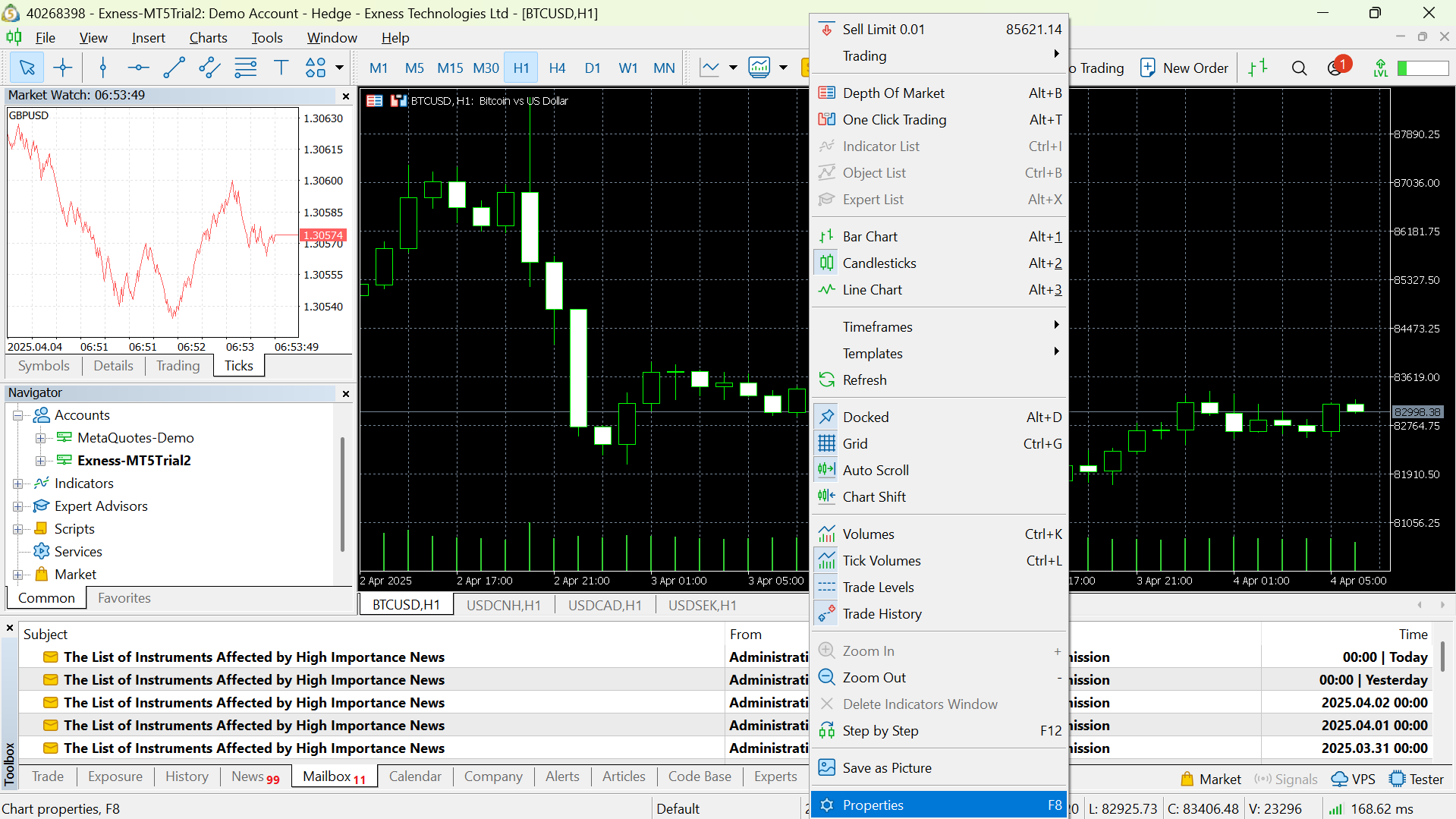
Task: Select One Click Trading menu entry
Action: pos(939,119)
